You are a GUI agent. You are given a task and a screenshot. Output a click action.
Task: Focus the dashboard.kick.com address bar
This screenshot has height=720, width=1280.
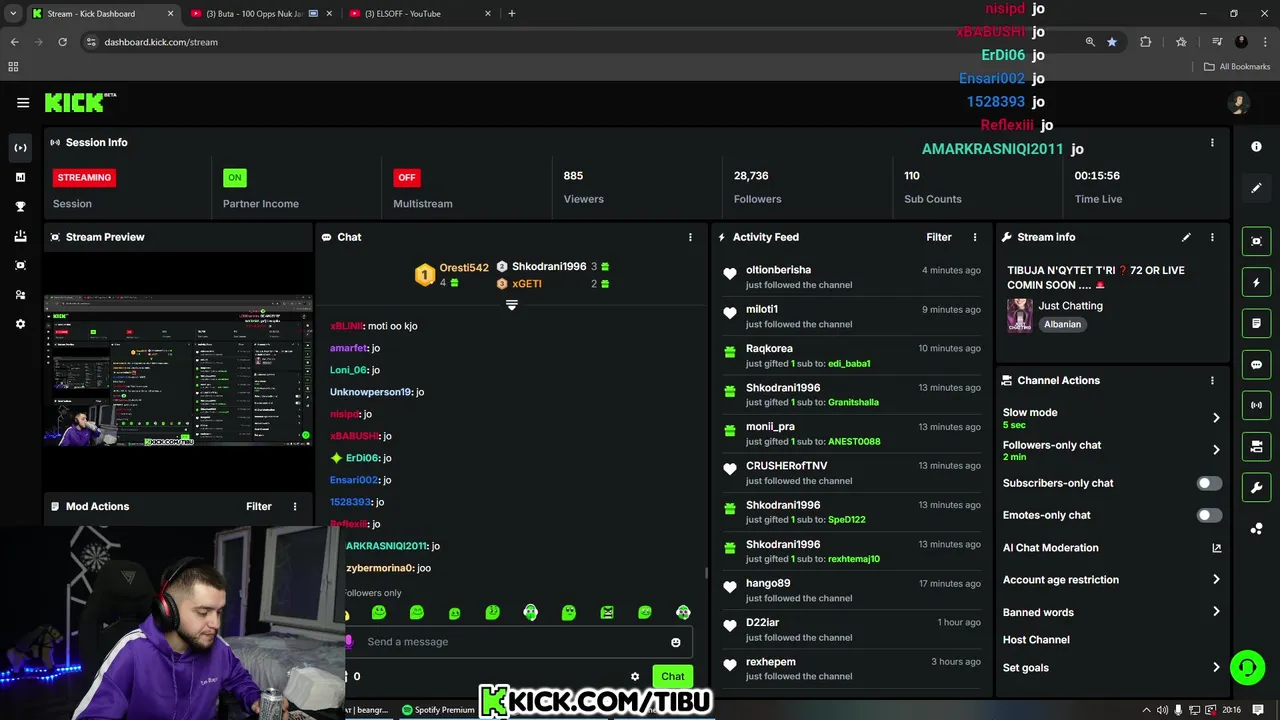coord(580,42)
